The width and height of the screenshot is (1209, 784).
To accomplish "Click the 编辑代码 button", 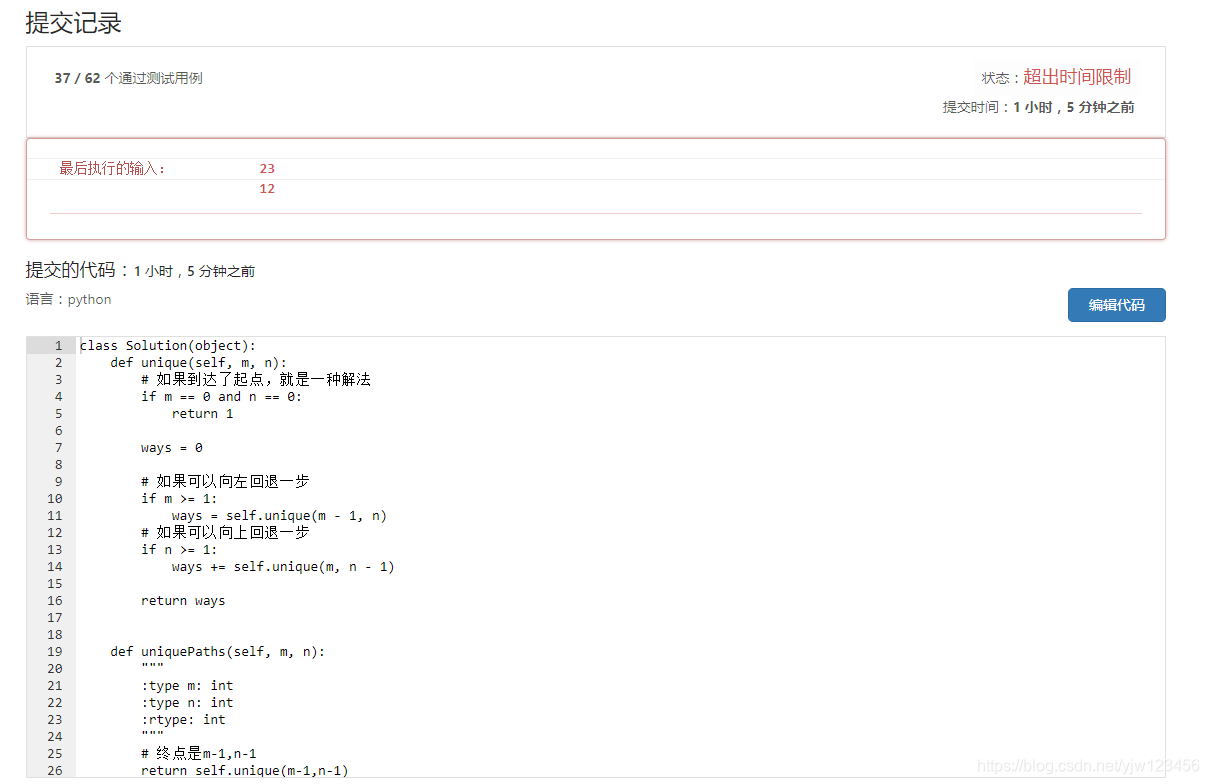I will click(x=1116, y=305).
